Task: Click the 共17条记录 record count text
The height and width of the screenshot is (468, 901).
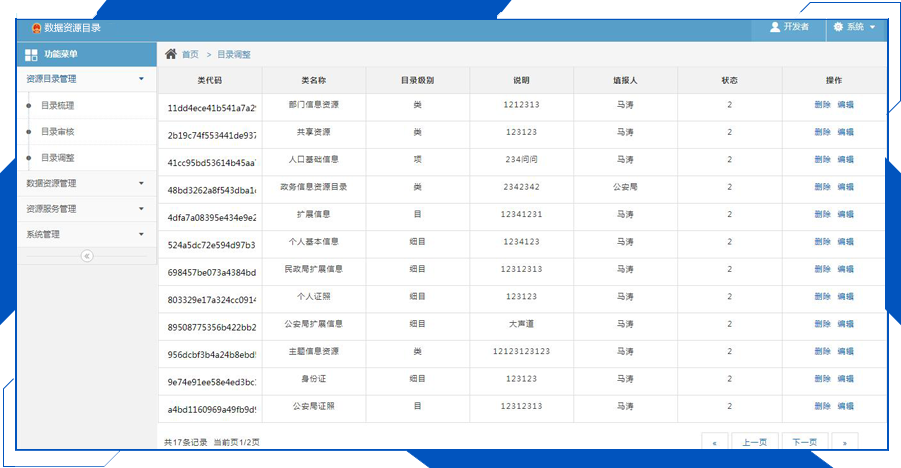Action: point(186,442)
